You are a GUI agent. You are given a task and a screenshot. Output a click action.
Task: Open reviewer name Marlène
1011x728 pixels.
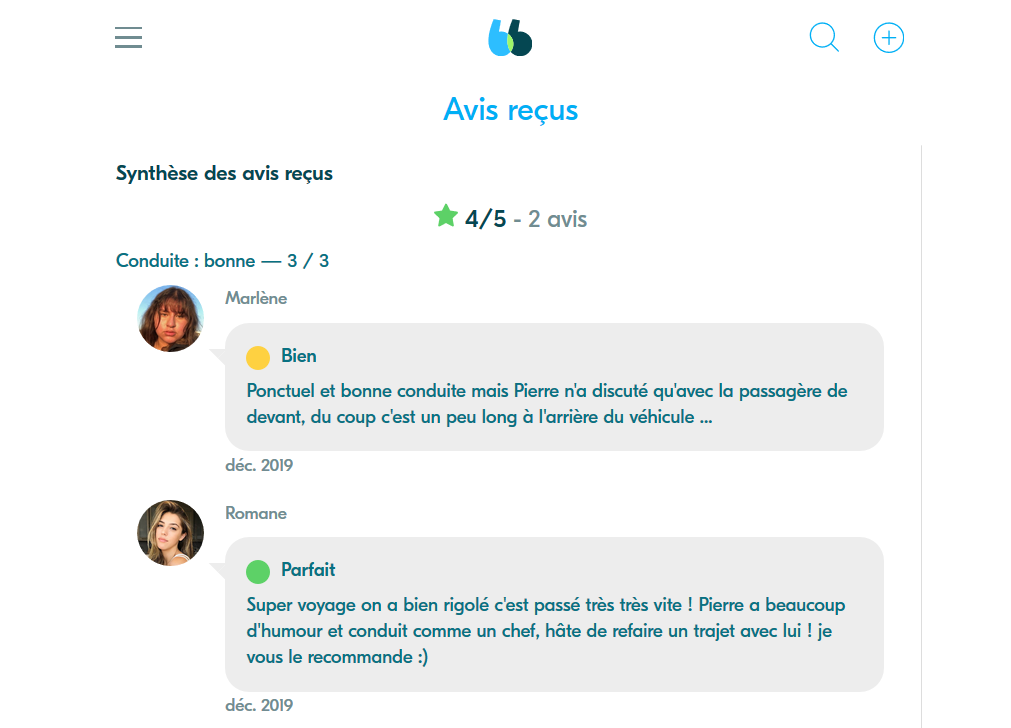point(256,298)
